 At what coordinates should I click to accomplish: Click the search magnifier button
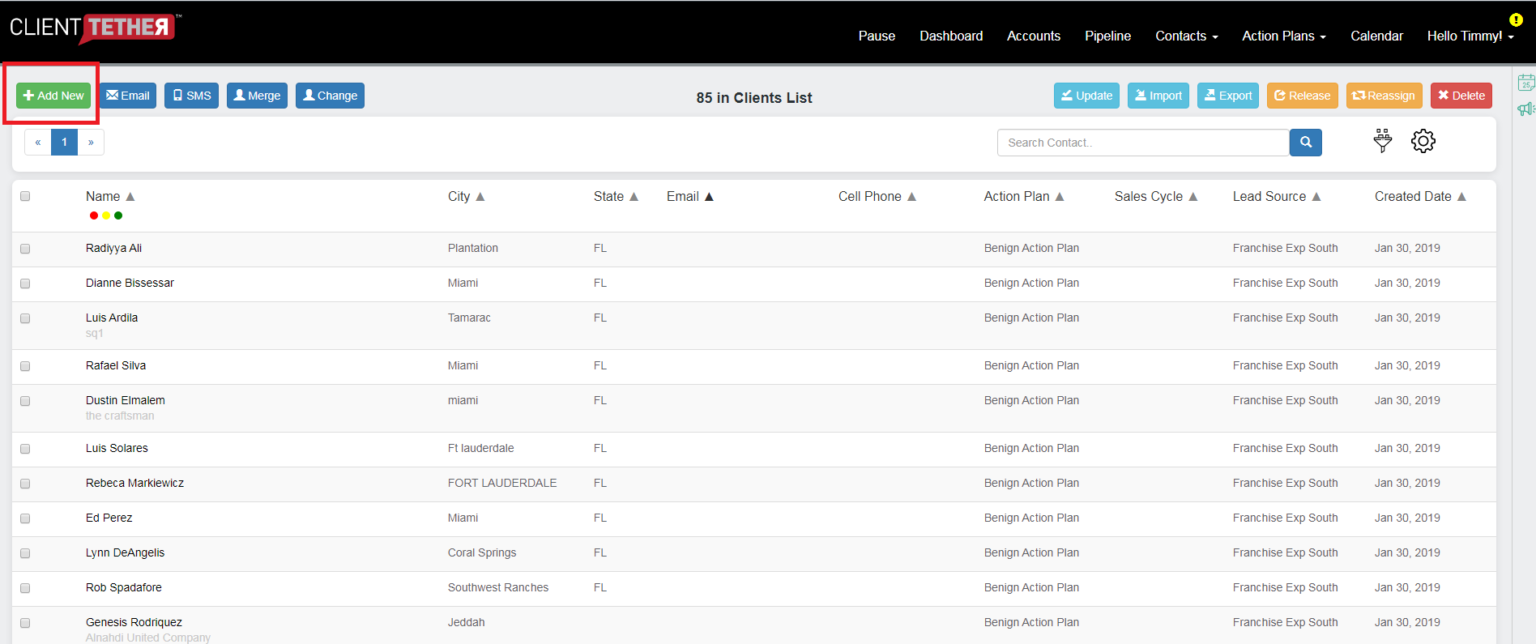[1305, 142]
